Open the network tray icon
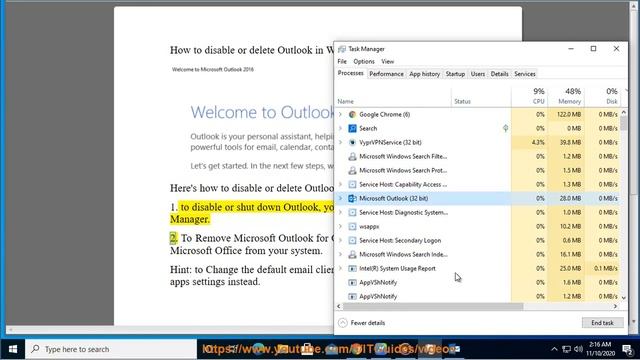 pyautogui.click(x=566, y=349)
